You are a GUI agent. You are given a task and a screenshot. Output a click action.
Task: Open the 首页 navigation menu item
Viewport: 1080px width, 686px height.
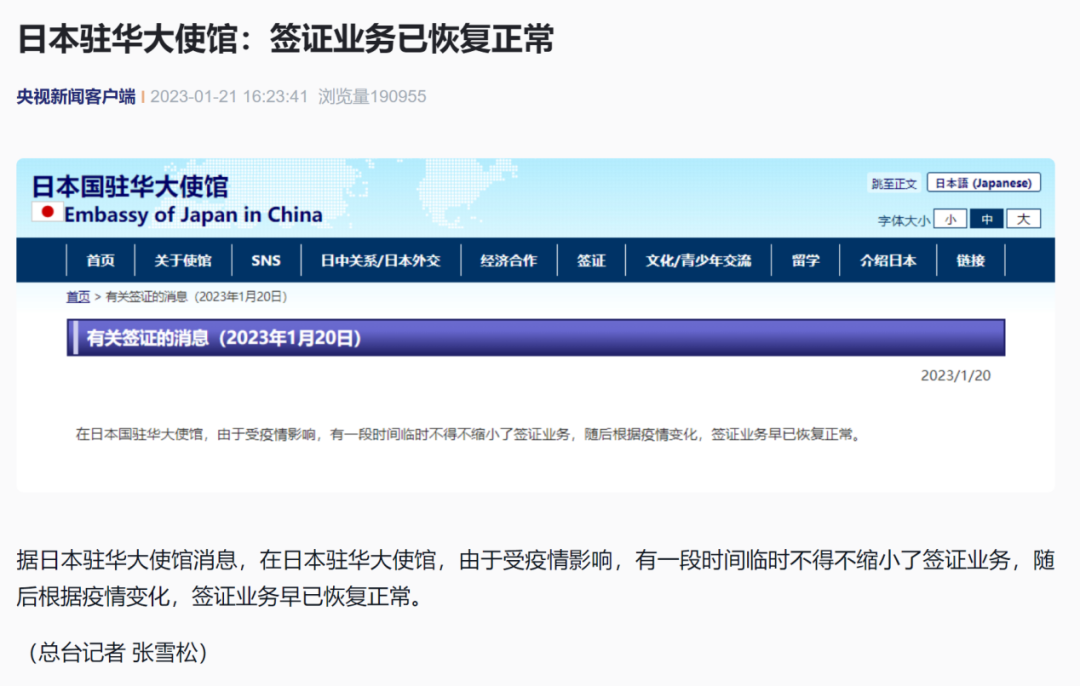tap(101, 260)
